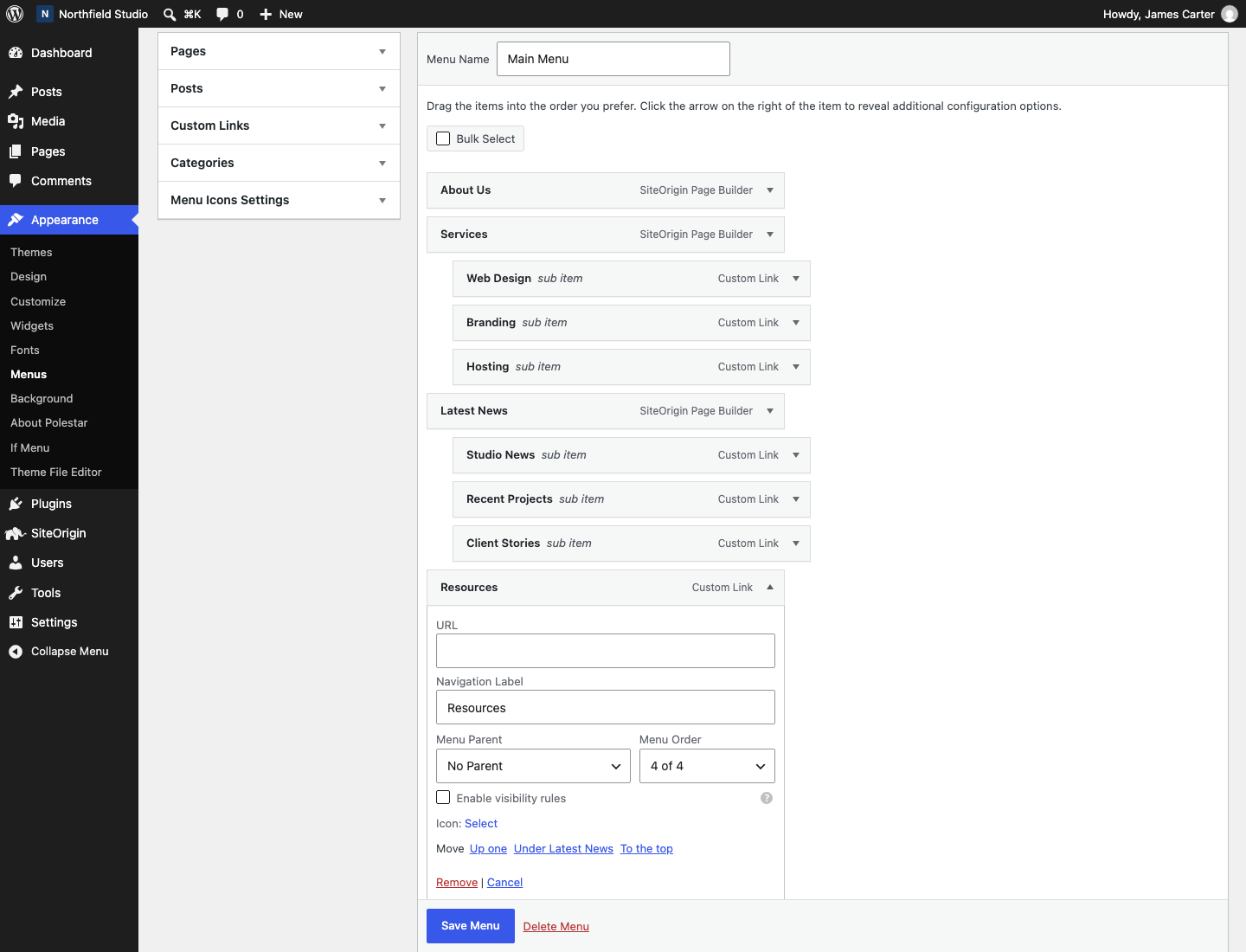Expand the Categories meta box

[x=382, y=164]
